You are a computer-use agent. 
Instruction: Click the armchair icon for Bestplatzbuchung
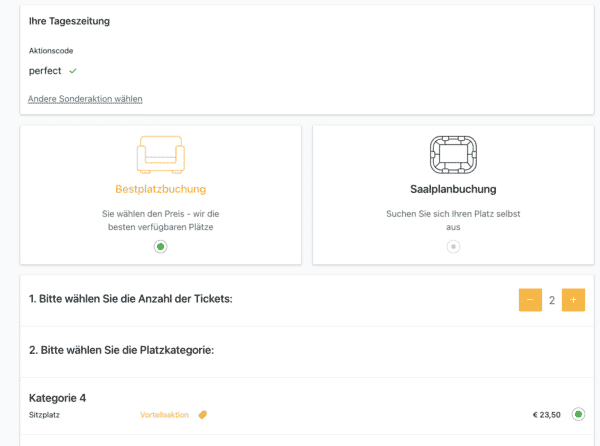(x=161, y=155)
